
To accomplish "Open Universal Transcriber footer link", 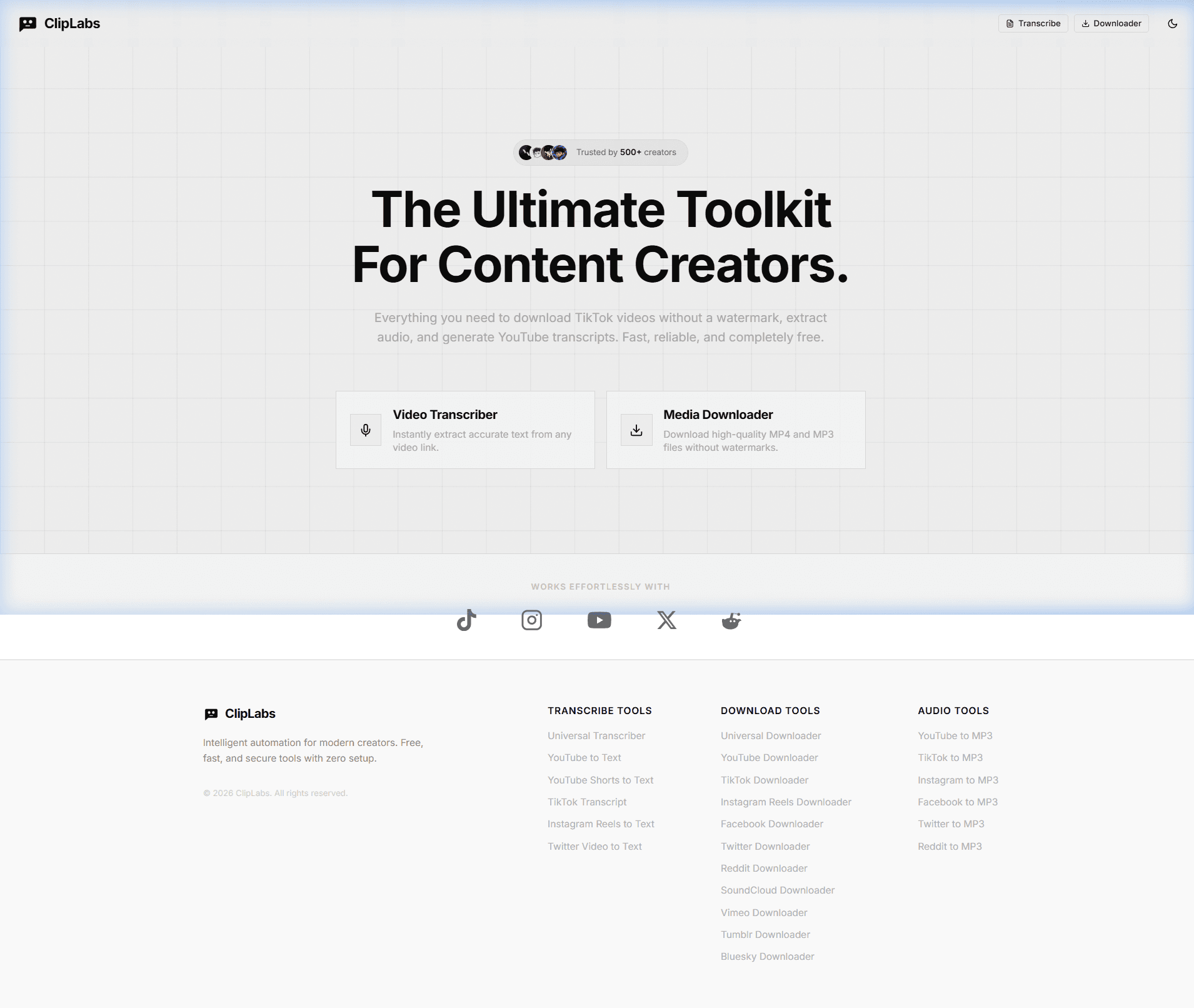I will click(x=596, y=736).
